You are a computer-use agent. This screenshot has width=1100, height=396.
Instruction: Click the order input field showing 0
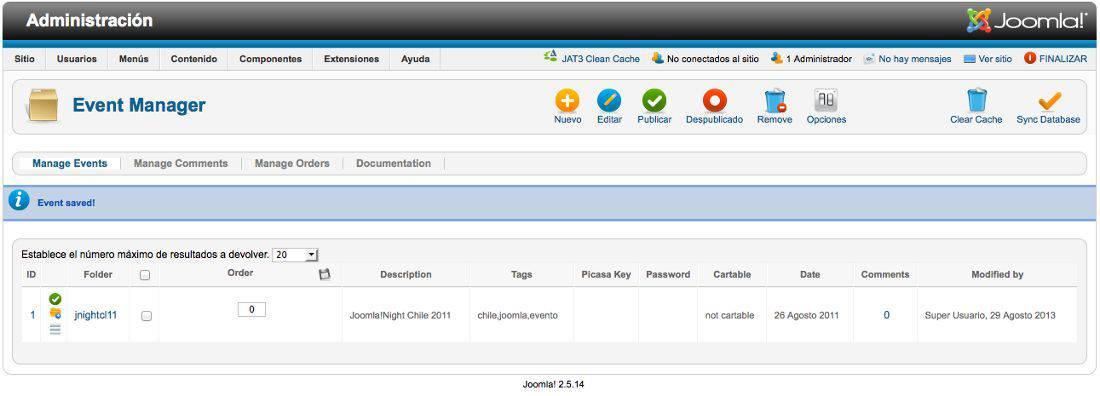click(x=252, y=309)
